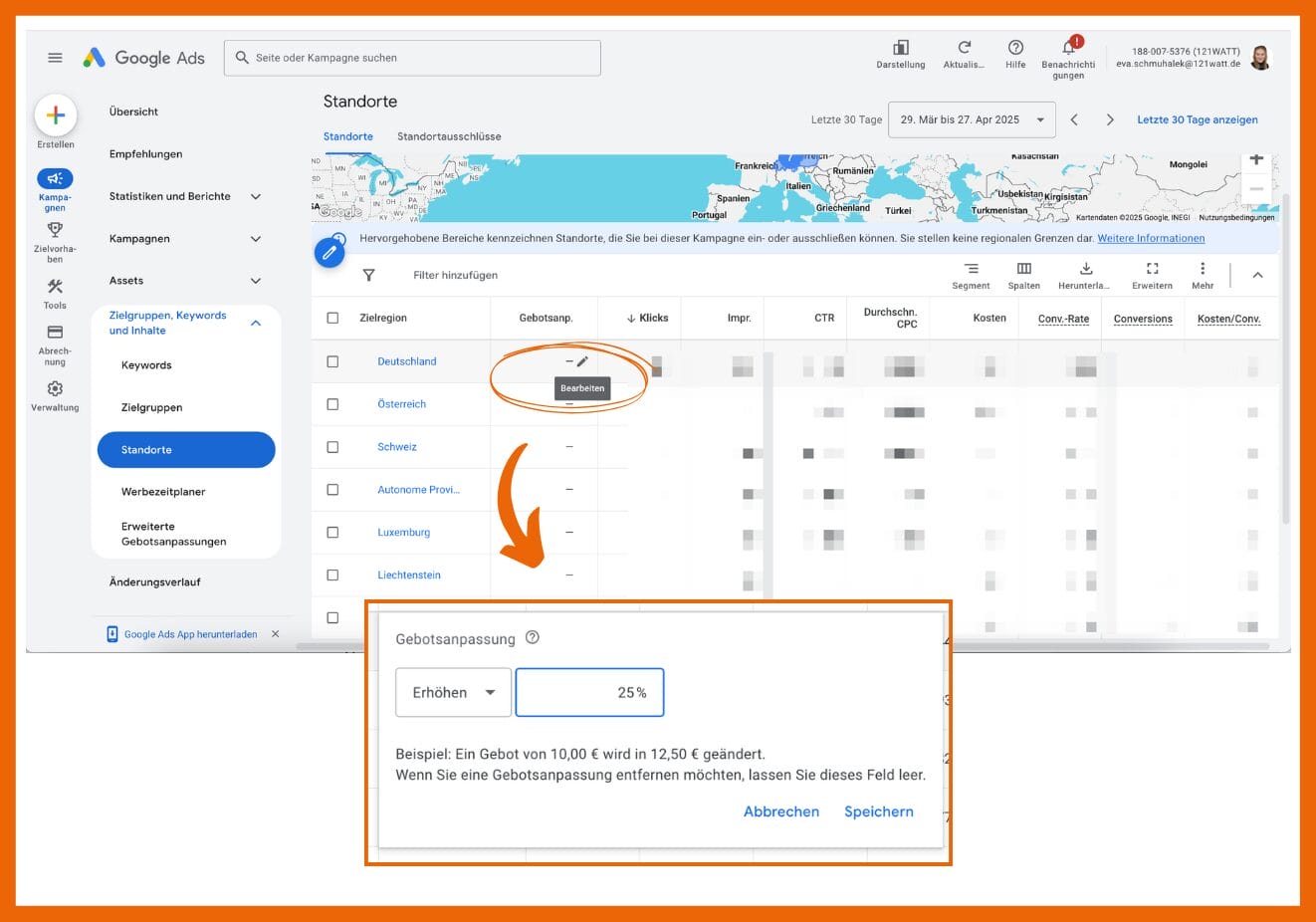Click the Benachrichtigungen bell icon

click(x=1068, y=48)
